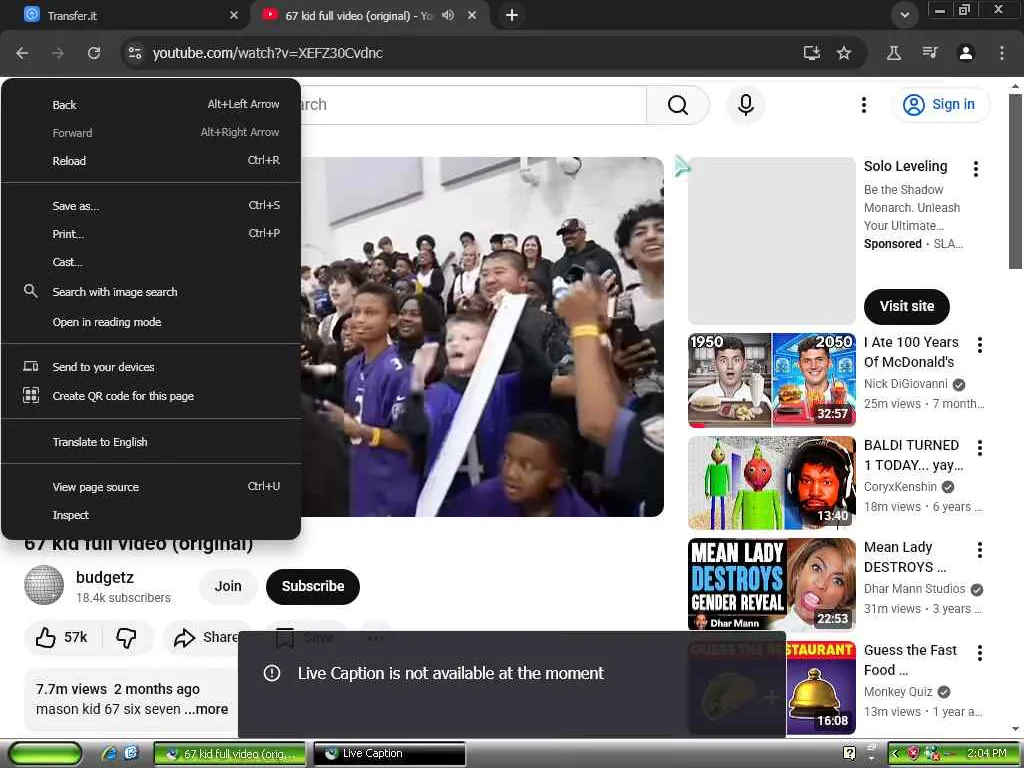1024x768 pixels.
Task: Open site information icon in address bar
Action: pyautogui.click(x=135, y=53)
